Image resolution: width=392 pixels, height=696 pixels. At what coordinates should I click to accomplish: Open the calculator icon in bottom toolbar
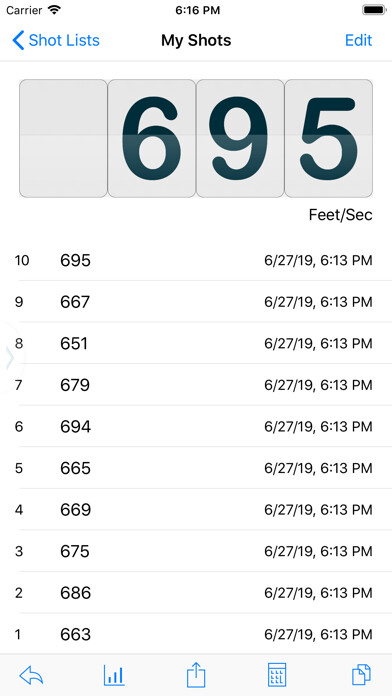pyautogui.click(x=277, y=675)
